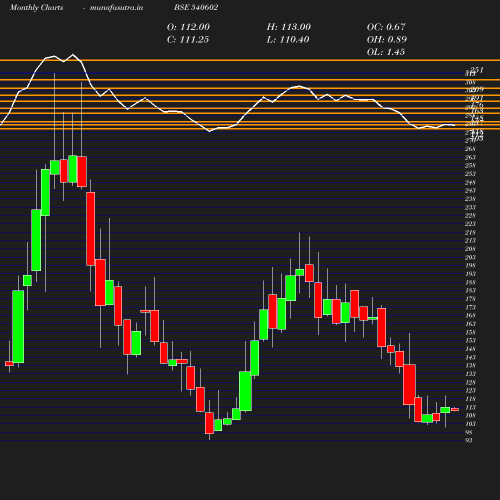Click the 148 price axis label
This screenshot has width=500, height=500.
point(470,349)
